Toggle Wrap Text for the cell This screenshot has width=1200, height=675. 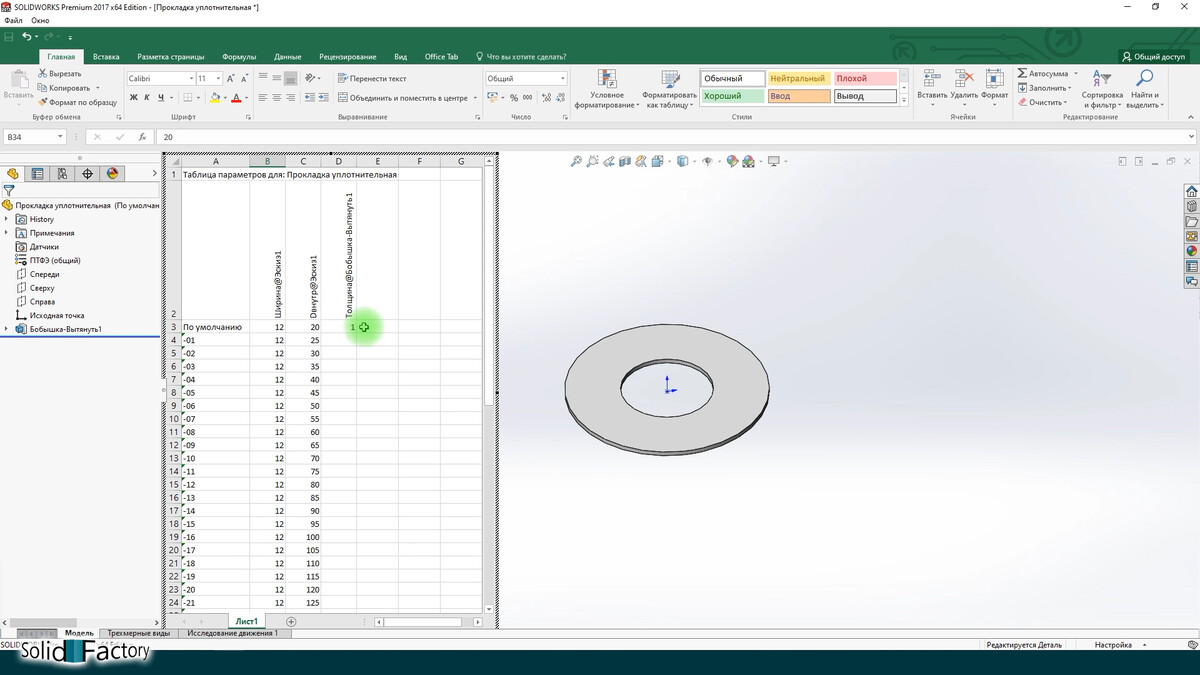[x=371, y=78]
